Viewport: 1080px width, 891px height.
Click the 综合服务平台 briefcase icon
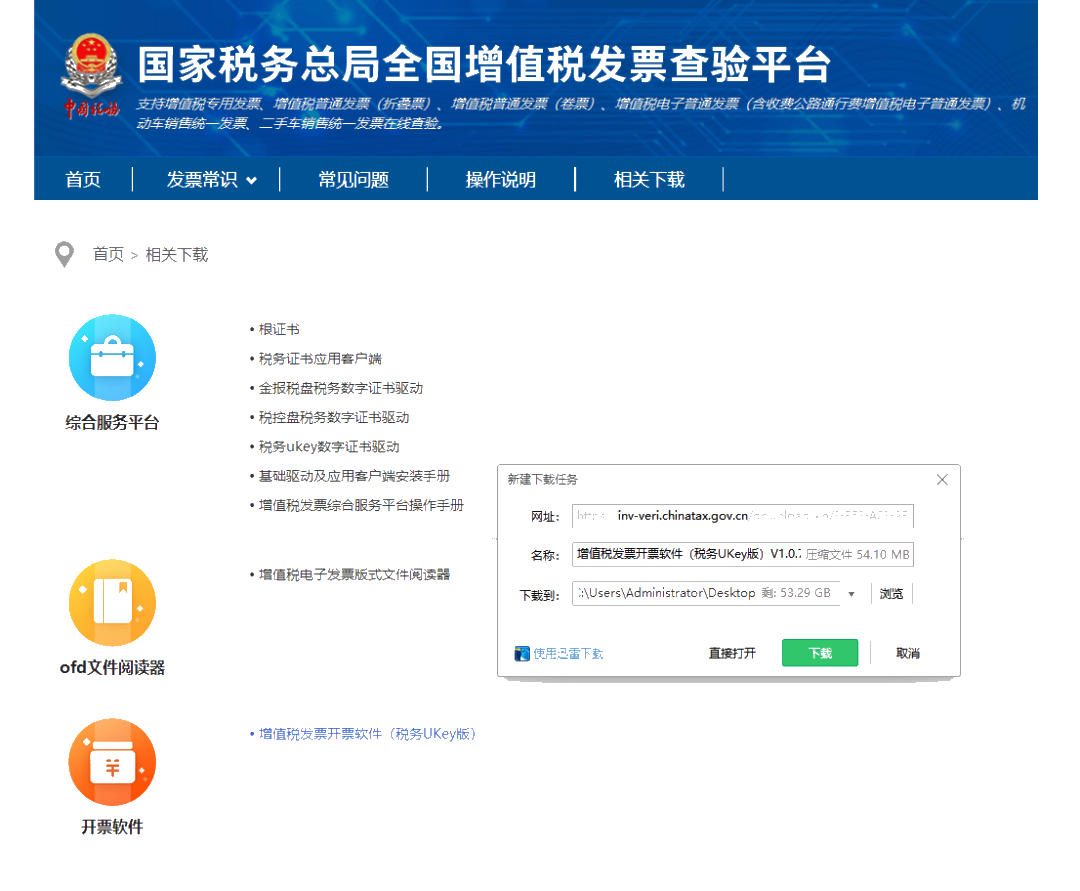click(x=112, y=357)
